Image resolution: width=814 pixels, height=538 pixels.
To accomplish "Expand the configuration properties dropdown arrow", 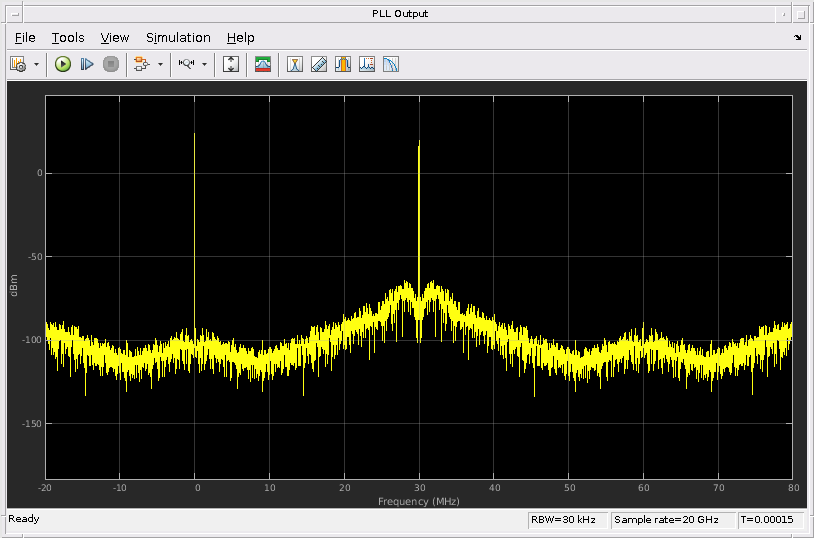I will 37,64.
